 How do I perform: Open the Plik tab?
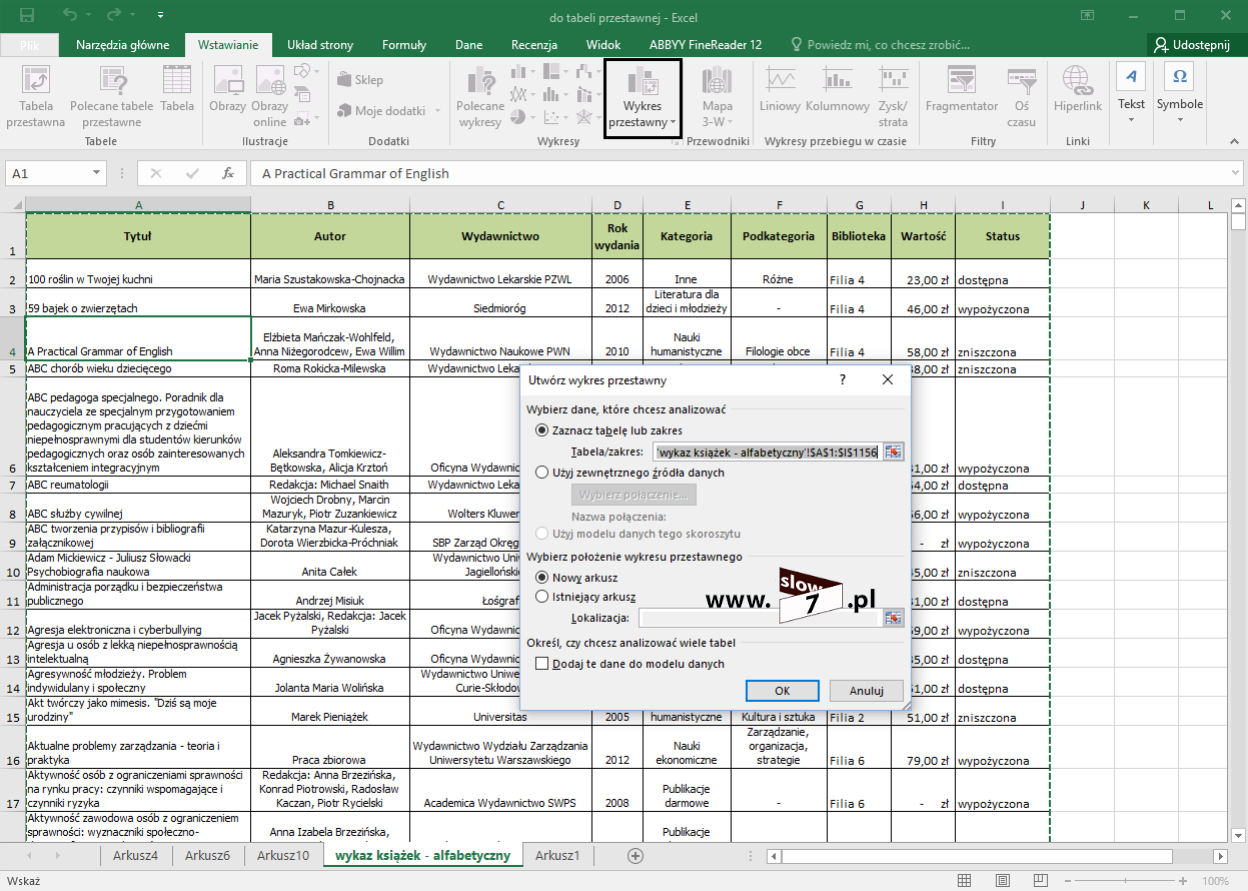[x=30, y=45]
